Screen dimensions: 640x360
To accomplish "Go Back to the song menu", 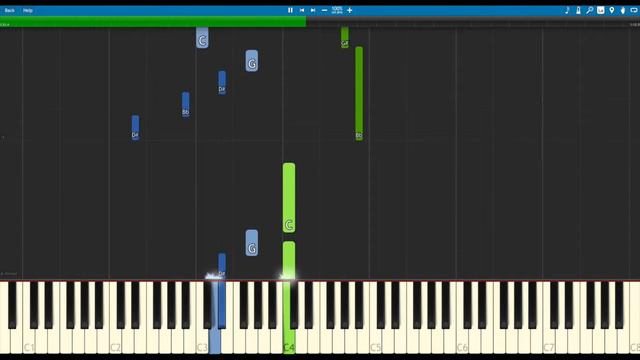I will 10,10.
